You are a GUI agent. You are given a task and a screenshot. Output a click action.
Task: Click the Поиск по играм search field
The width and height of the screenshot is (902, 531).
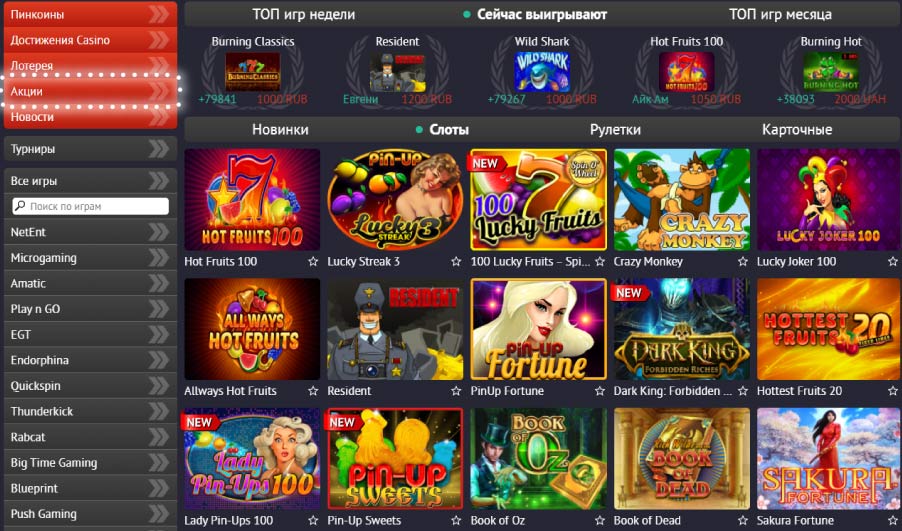point(90,206)
